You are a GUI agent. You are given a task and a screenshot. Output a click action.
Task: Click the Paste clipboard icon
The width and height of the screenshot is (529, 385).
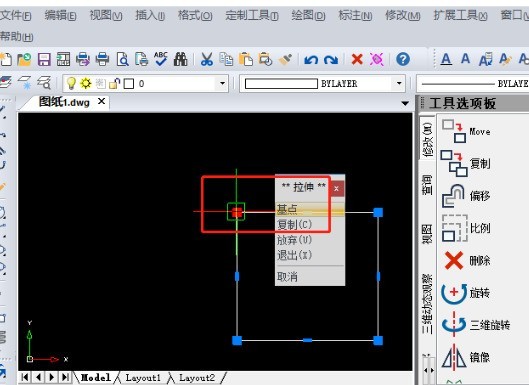246,59
